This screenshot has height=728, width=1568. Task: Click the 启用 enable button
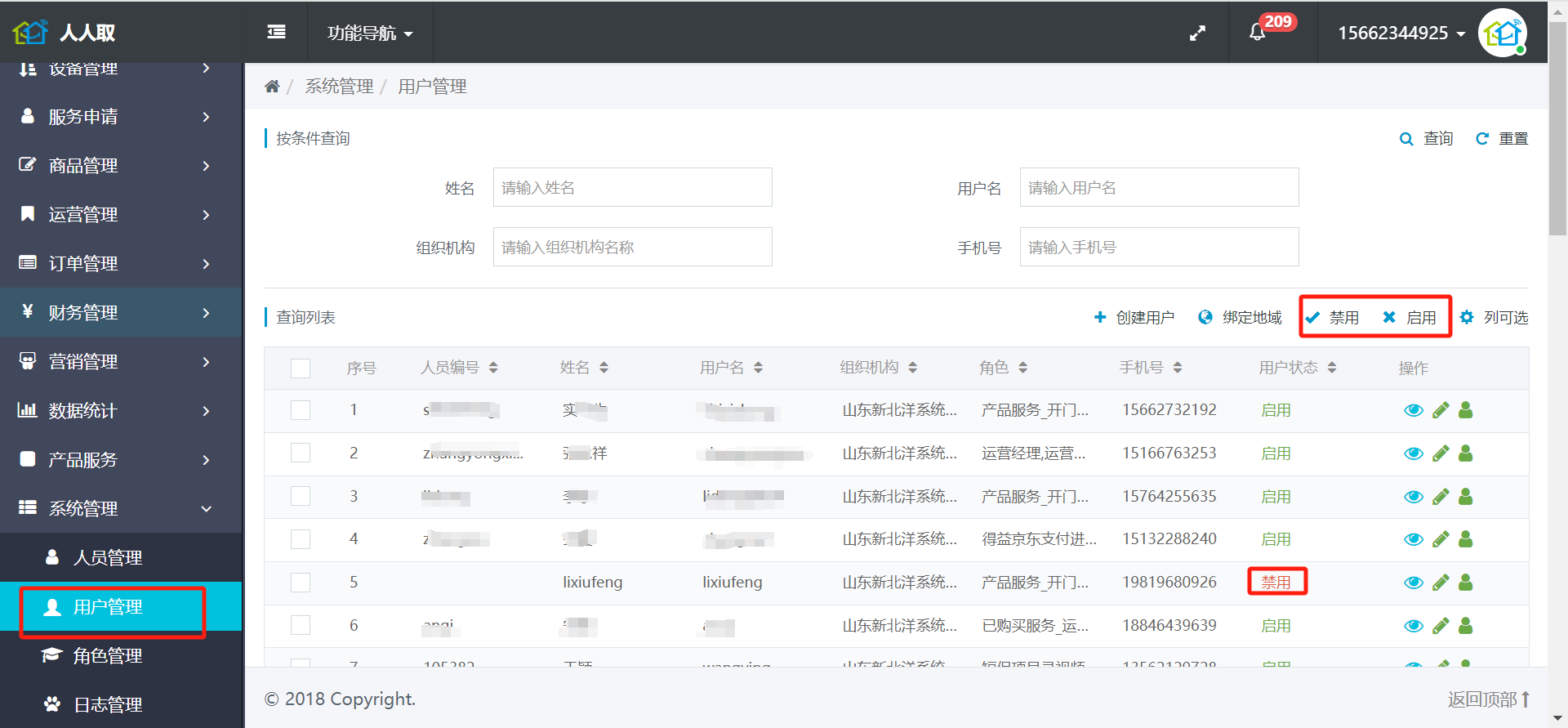tap(1410, 317)
